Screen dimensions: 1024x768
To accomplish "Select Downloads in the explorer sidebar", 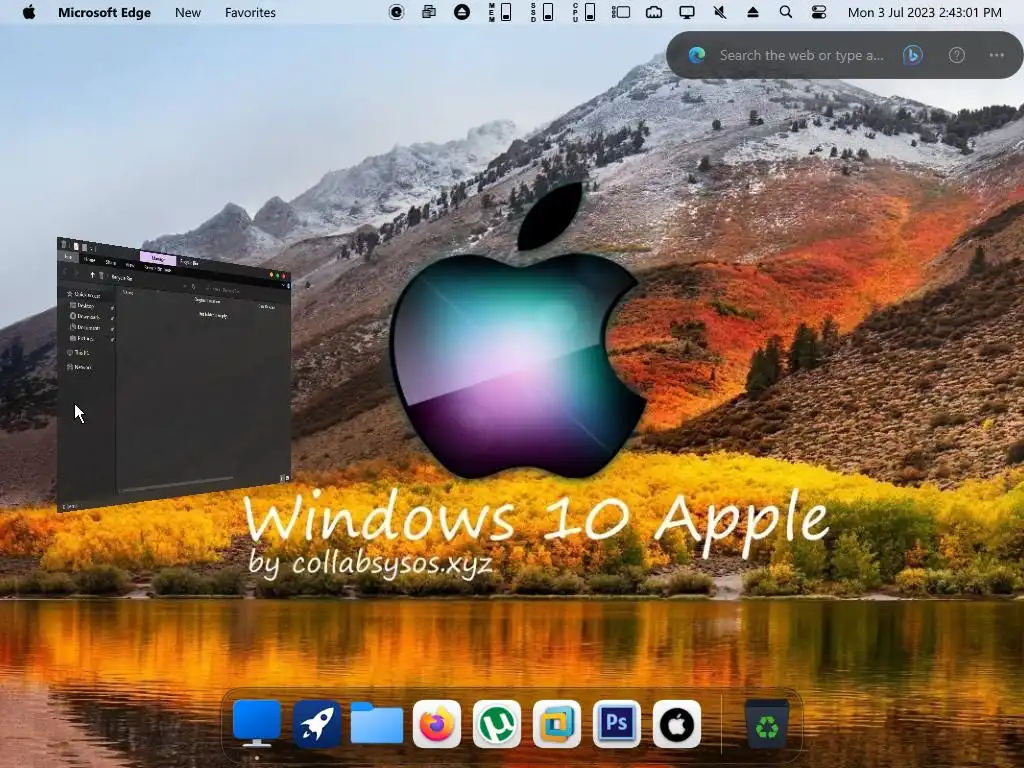I will pyautogui.click(x=85, y=316).
